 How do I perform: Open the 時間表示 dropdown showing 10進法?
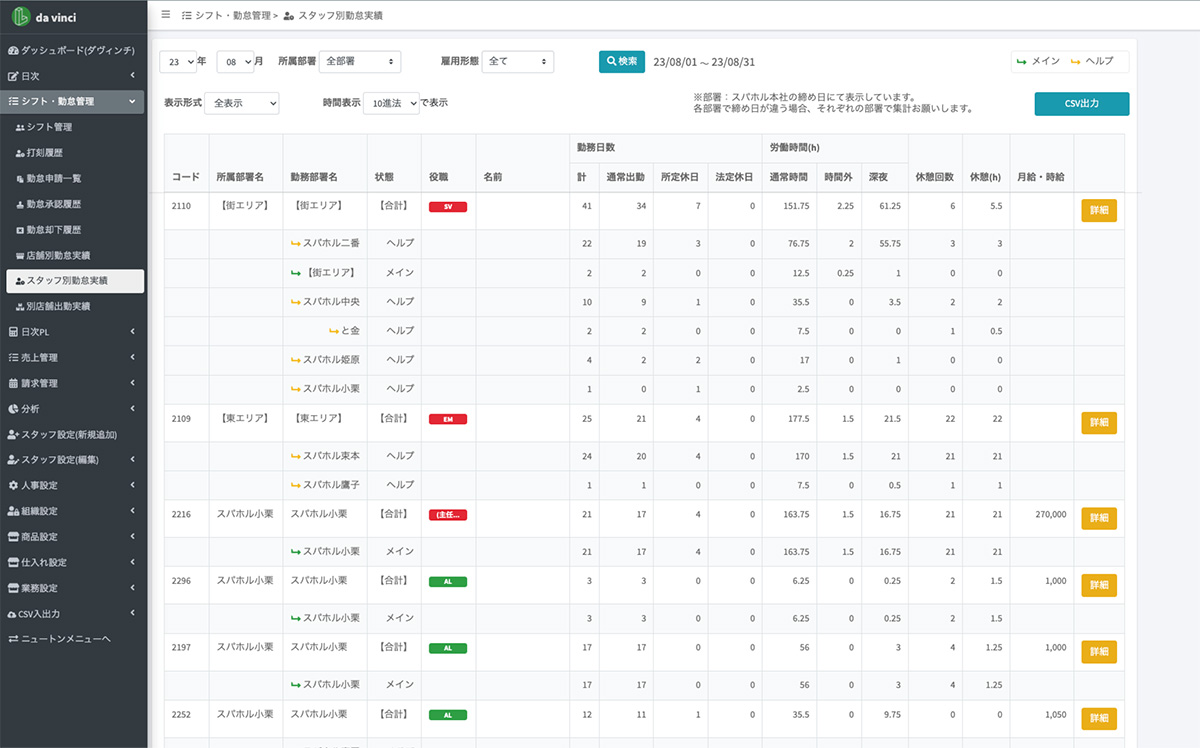[391, 103]
